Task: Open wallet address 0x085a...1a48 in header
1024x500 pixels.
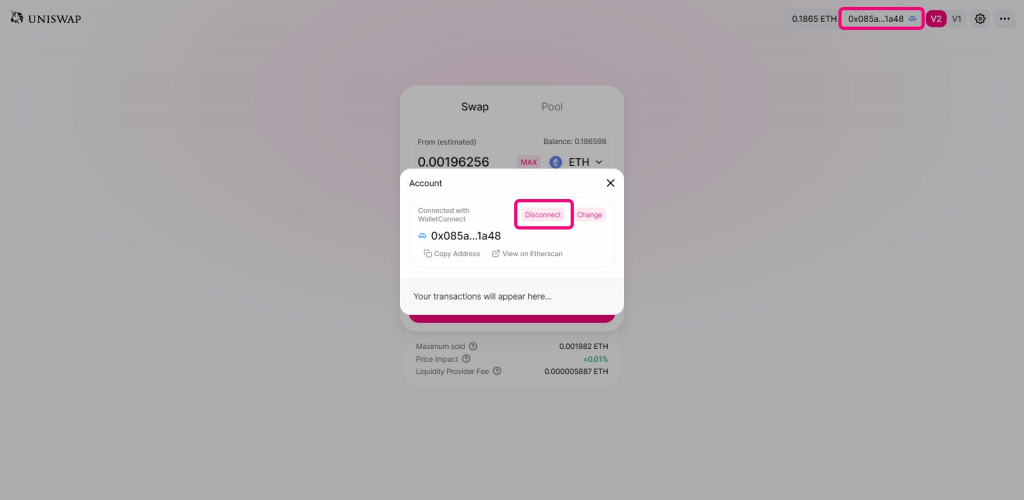Action: [x=881, y=19]
